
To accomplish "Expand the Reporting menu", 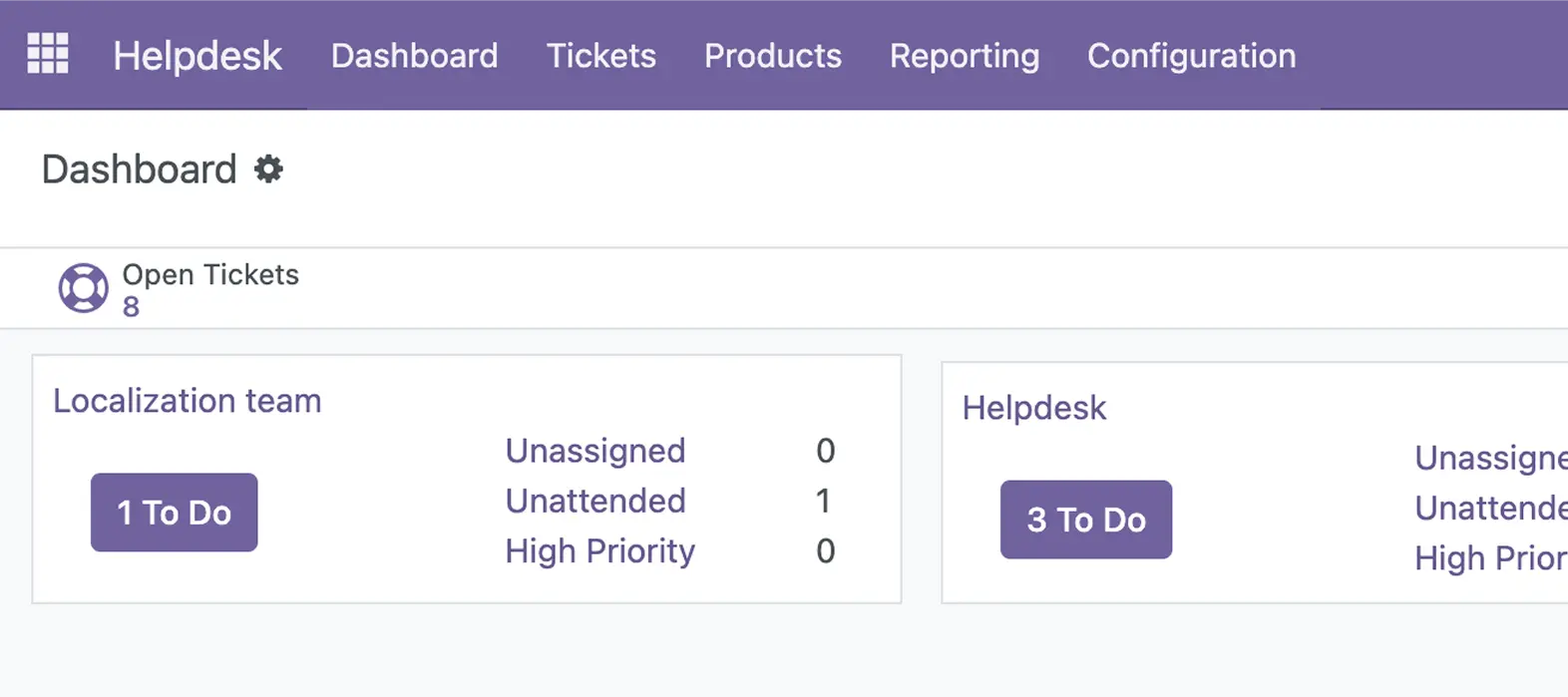I will point(964,56).
